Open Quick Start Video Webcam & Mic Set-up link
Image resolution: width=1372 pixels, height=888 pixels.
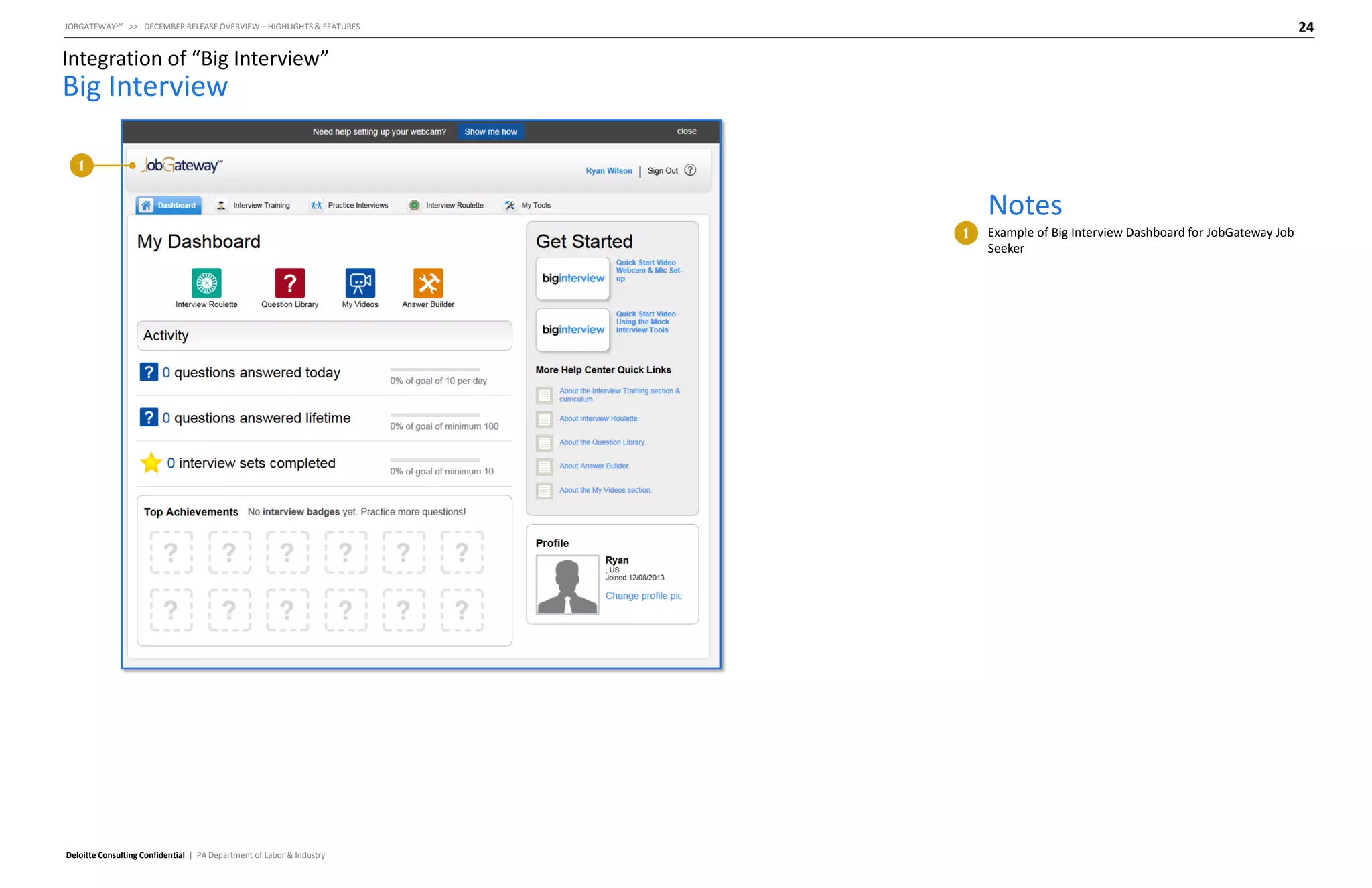pyautogui.click(x=648, y=271)
